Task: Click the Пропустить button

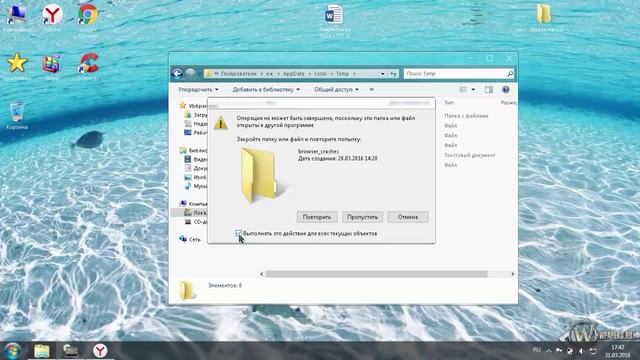Action: pyautogui.click(x=362, y=217)
